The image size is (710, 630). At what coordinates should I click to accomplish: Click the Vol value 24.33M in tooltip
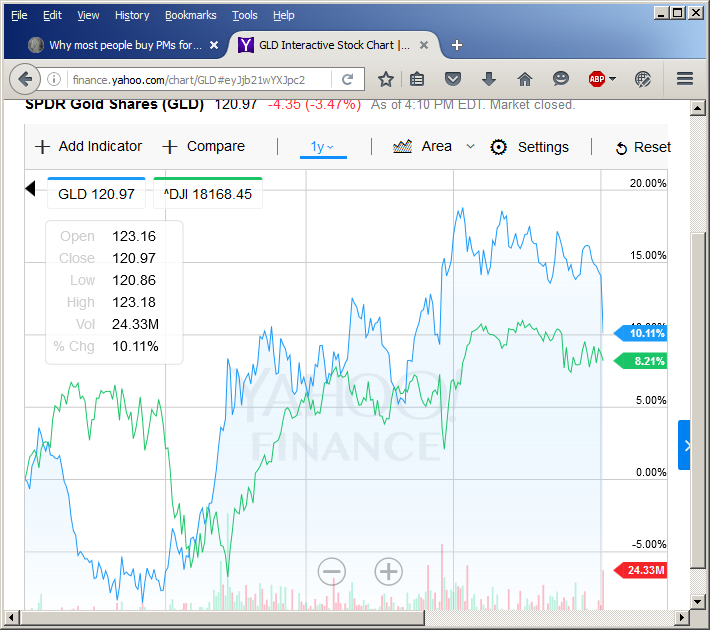(x=135, y=324)
